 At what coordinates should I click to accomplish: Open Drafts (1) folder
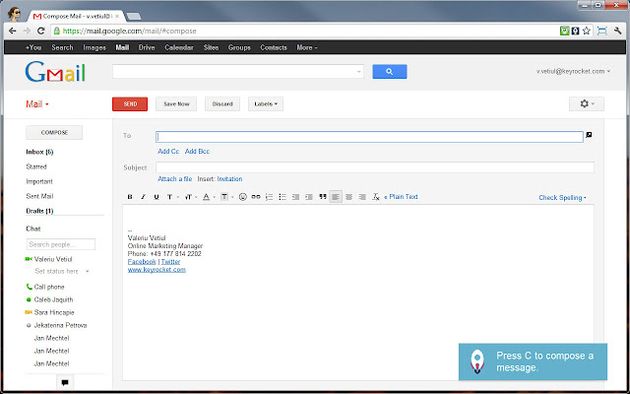[x=39, y=211]
